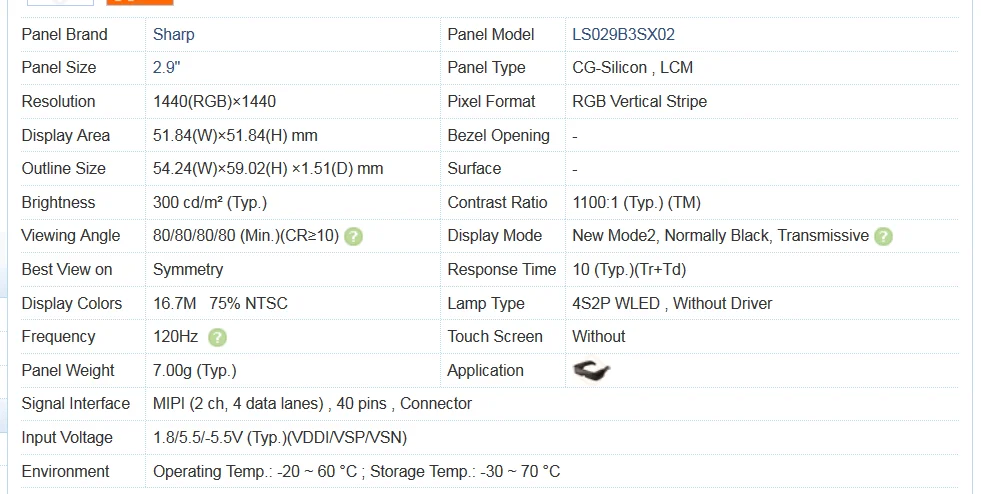Click the Contrast Ratio label
This screenshot has height=494, width=981.
tap(497, 203)
